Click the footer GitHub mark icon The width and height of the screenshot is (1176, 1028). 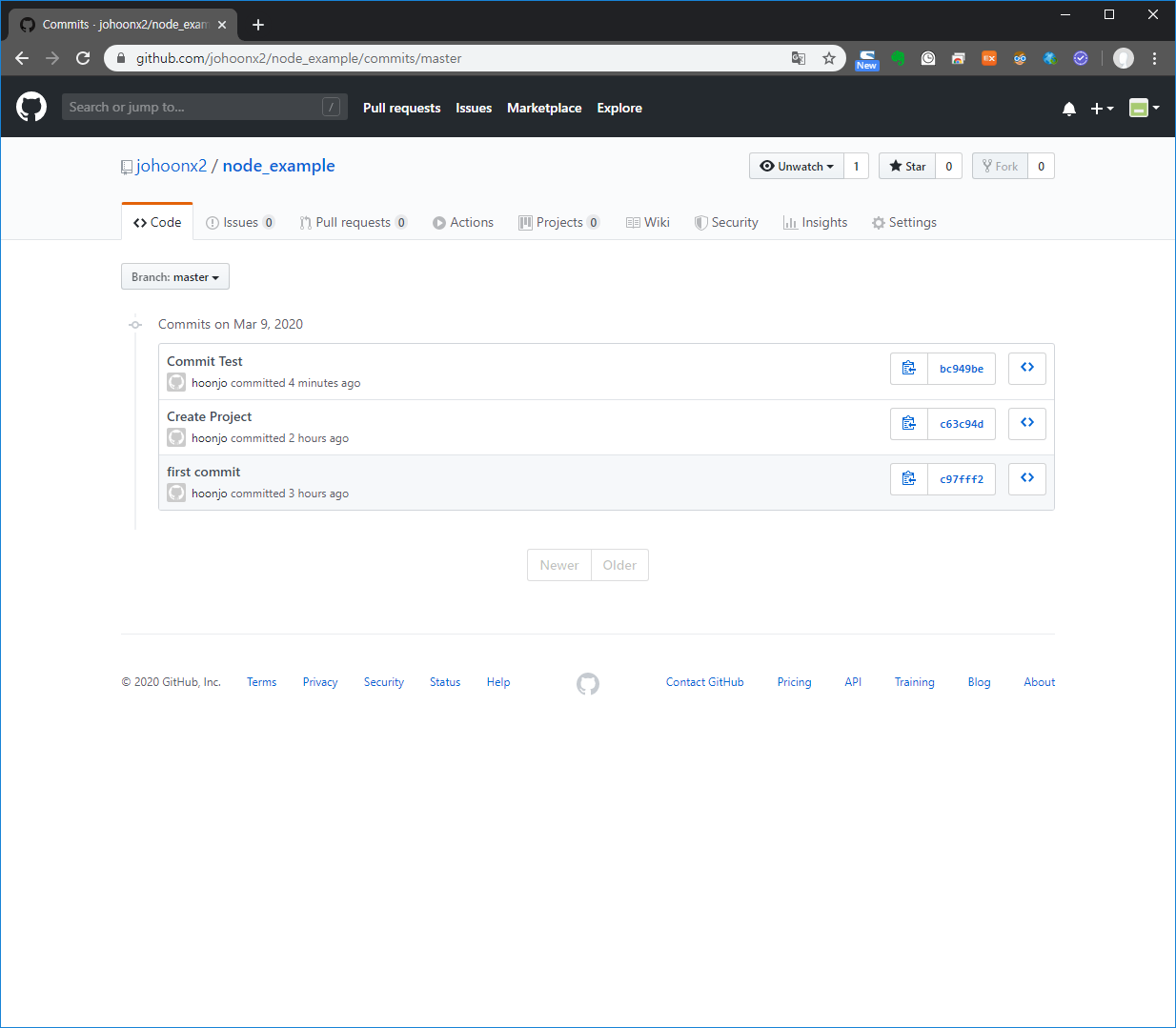[588, 683]
